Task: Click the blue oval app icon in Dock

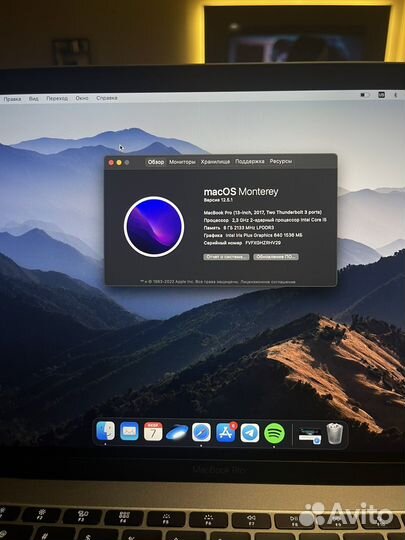Action: [177, 433]
